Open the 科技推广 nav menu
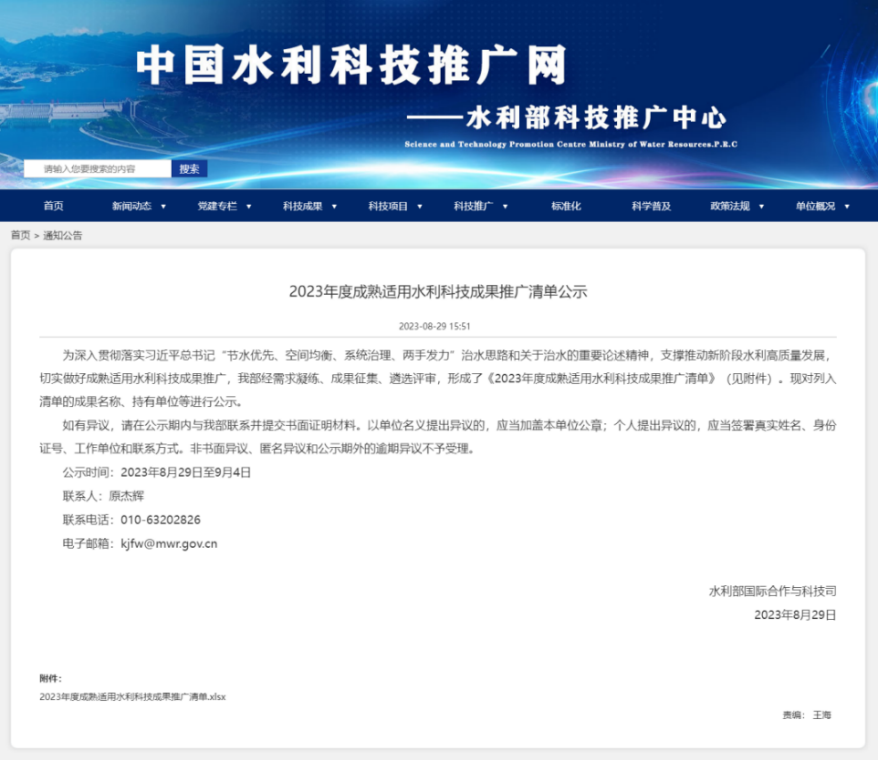The height and width of the screenshot is (760, 878). (474, 206)
